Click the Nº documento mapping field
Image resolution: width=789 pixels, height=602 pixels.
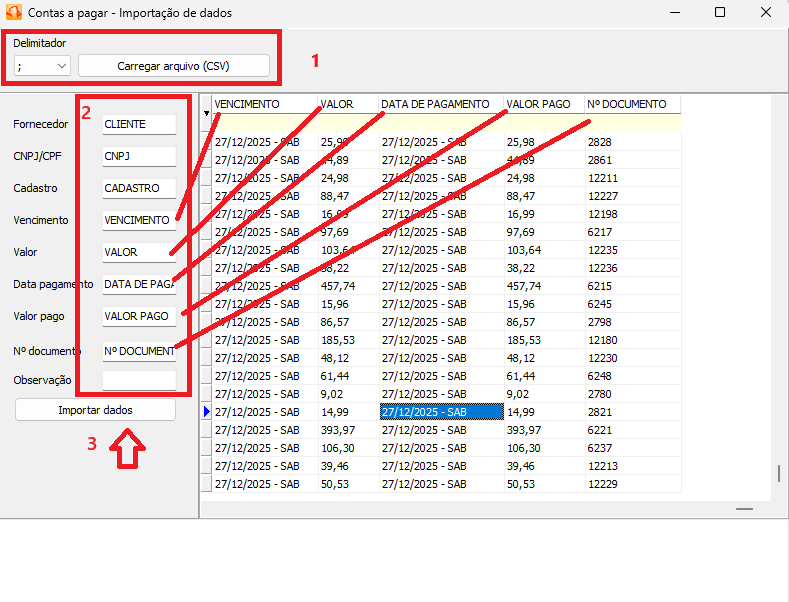coord(139,350)
